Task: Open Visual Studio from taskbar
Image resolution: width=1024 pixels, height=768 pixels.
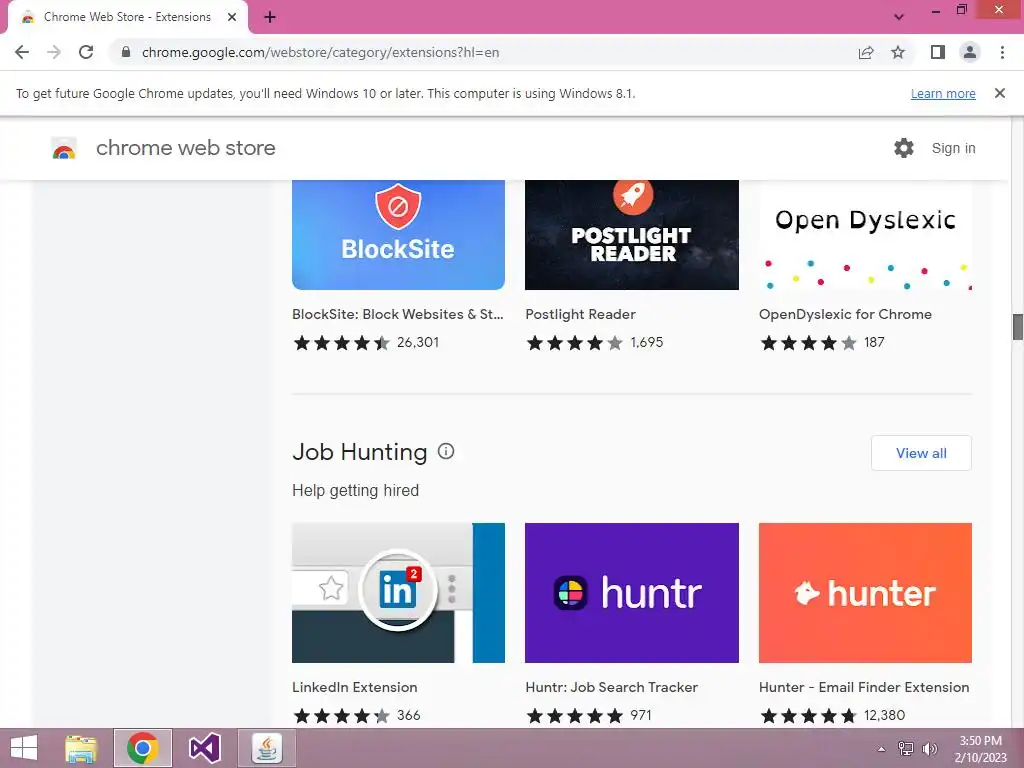Action: click(x=204, y=748)
